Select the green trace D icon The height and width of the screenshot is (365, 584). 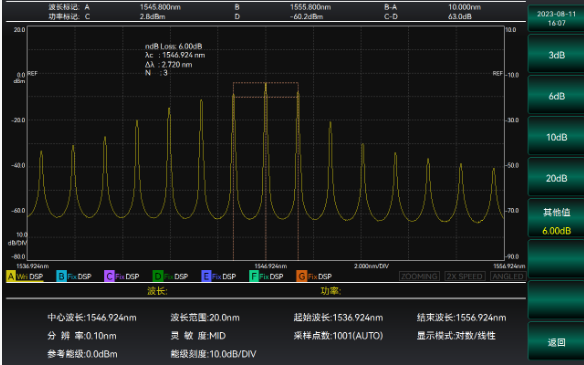[x=158, y=276]
